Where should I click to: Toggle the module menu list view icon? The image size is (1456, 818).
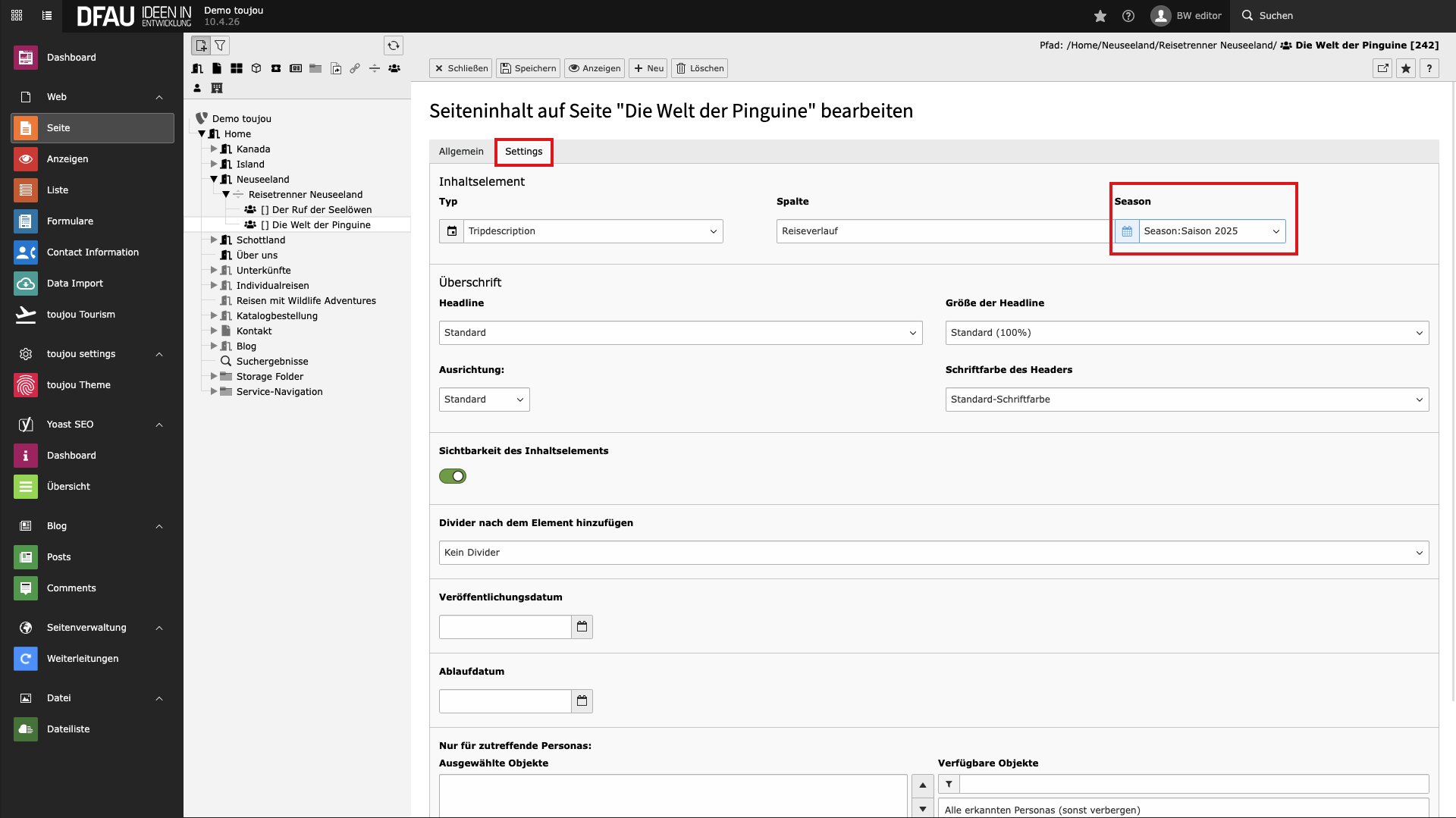click(47, 15)
